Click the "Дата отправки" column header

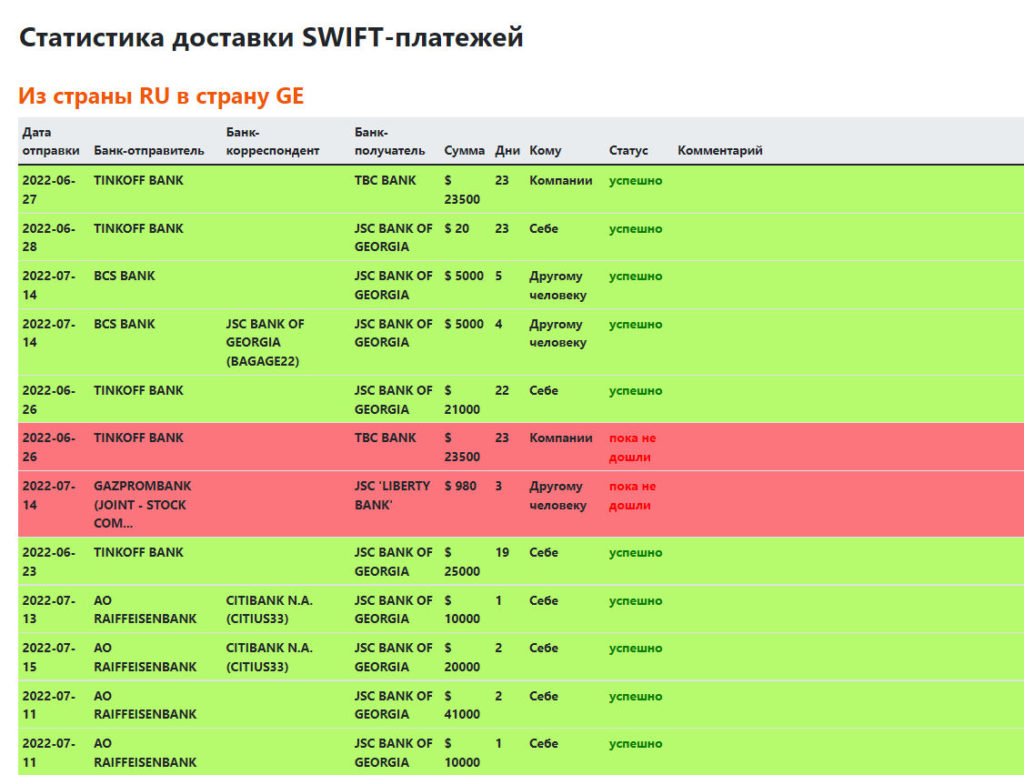(x=51, y=141)
